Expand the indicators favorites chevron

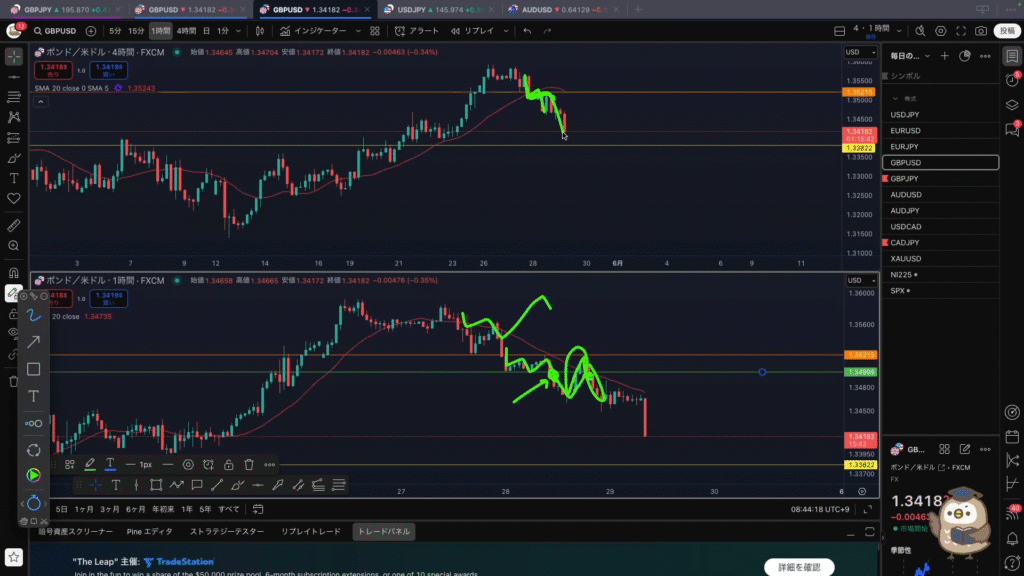click(x=358, y=31)
